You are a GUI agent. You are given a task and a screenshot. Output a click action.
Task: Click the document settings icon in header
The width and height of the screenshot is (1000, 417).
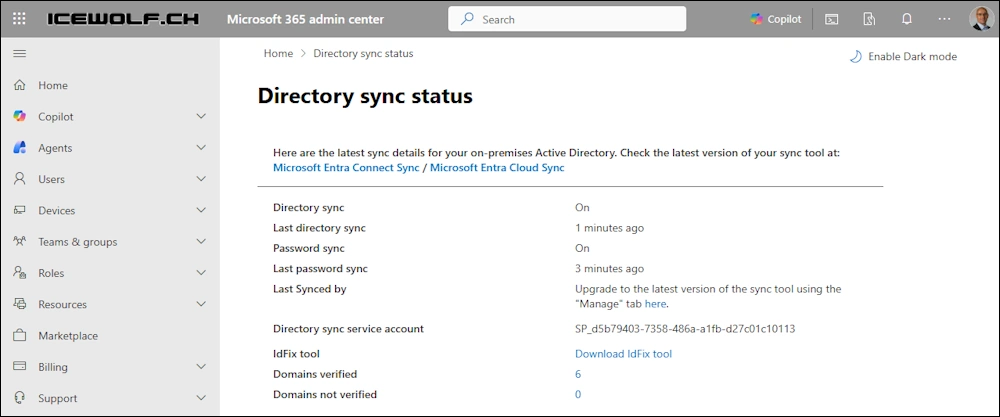point(869,19)
